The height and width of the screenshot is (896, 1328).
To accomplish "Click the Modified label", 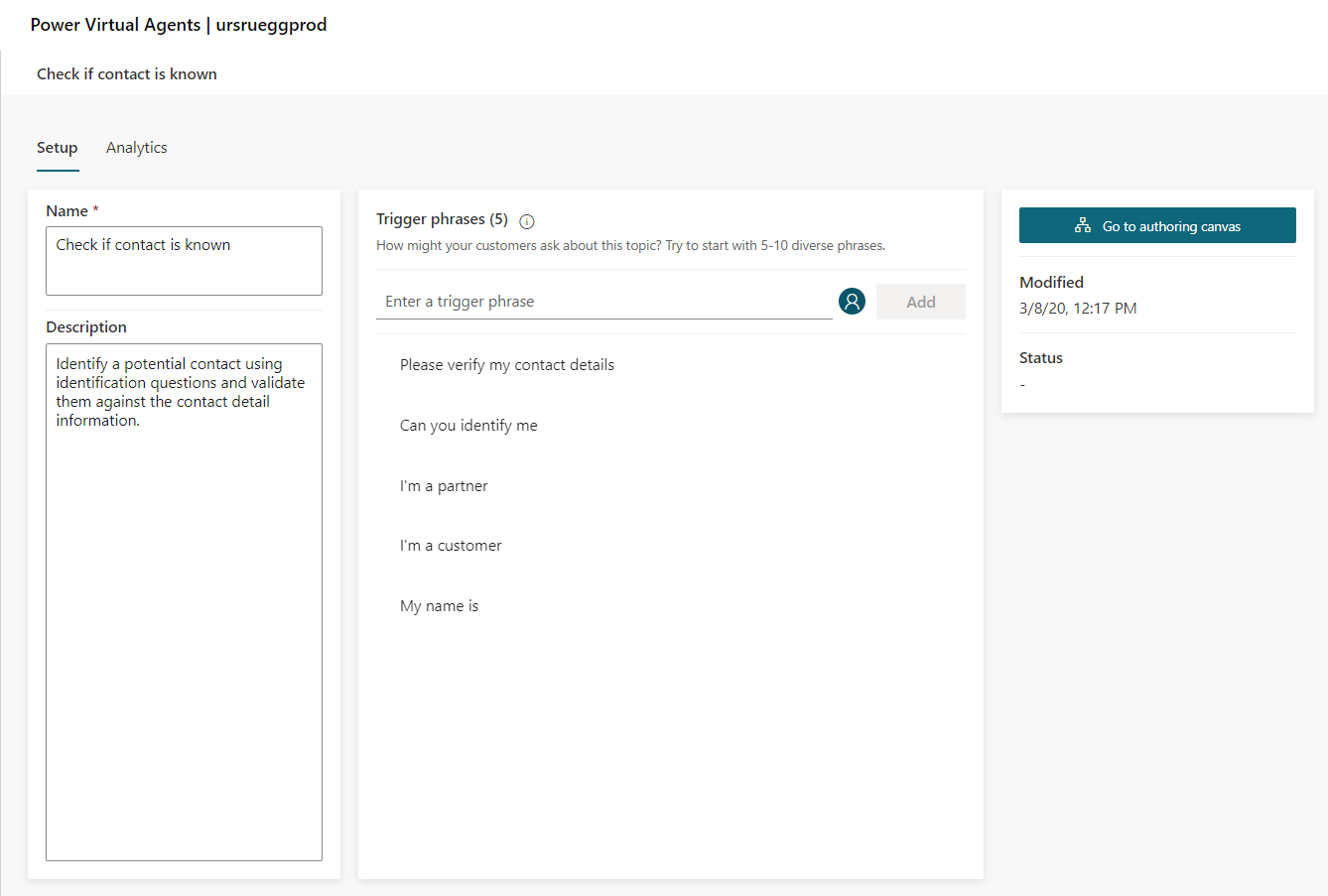I will click(x=1051, y=283).
